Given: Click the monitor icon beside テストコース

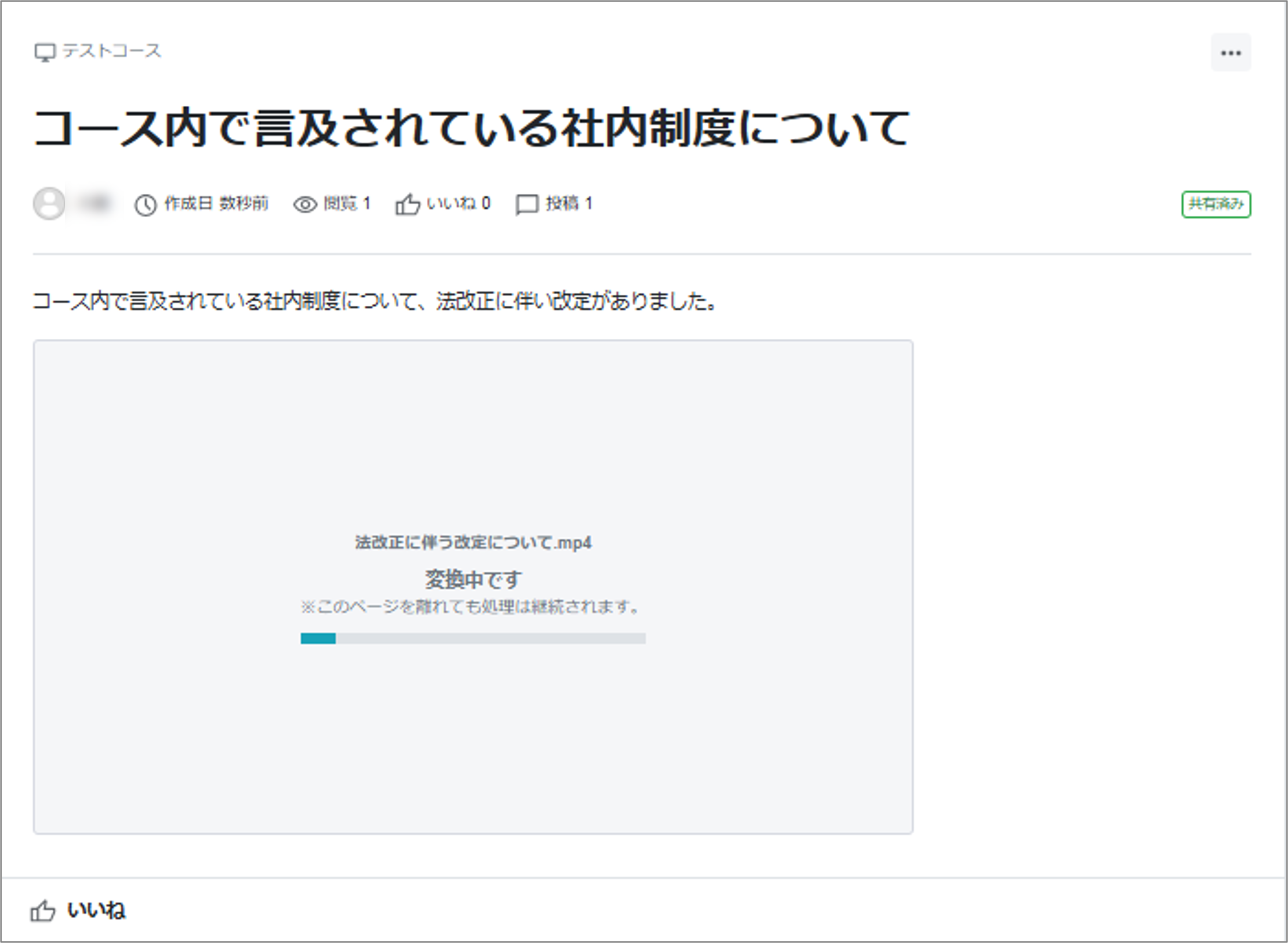Looking at the screenshot, I should coord(44,52).
